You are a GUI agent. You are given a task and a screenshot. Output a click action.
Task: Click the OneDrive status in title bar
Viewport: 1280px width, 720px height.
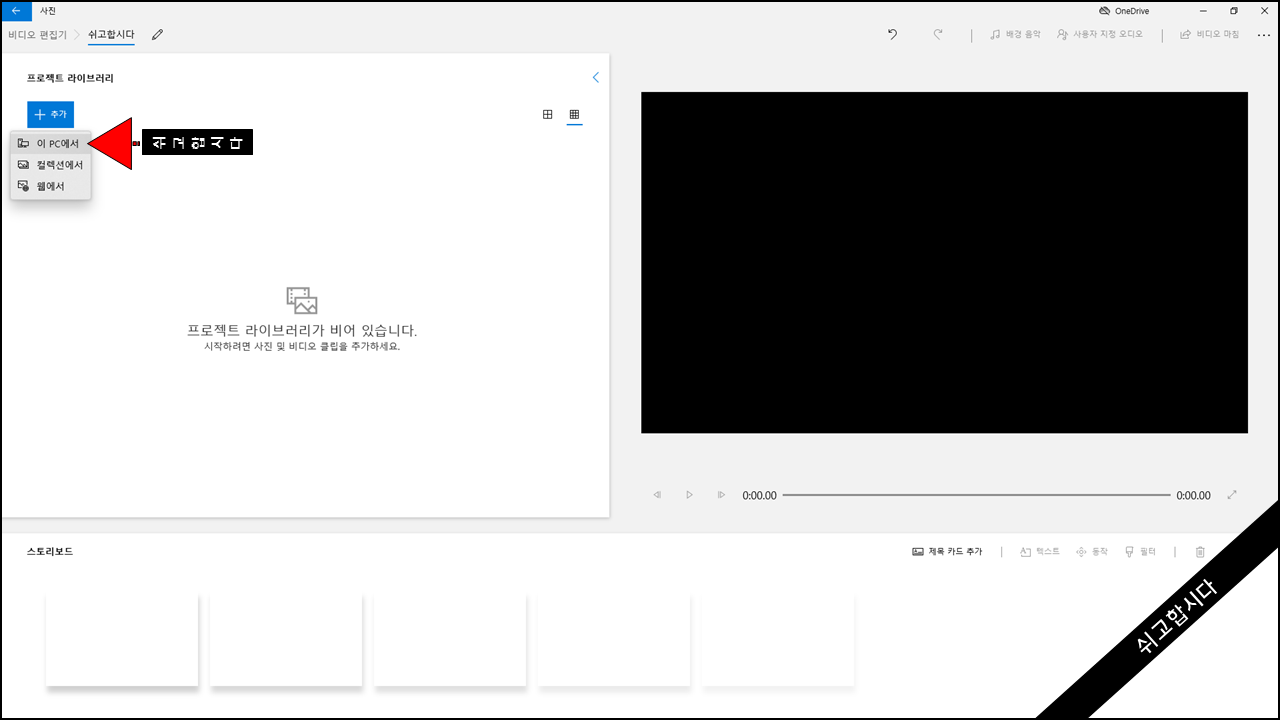[1124, 10]
